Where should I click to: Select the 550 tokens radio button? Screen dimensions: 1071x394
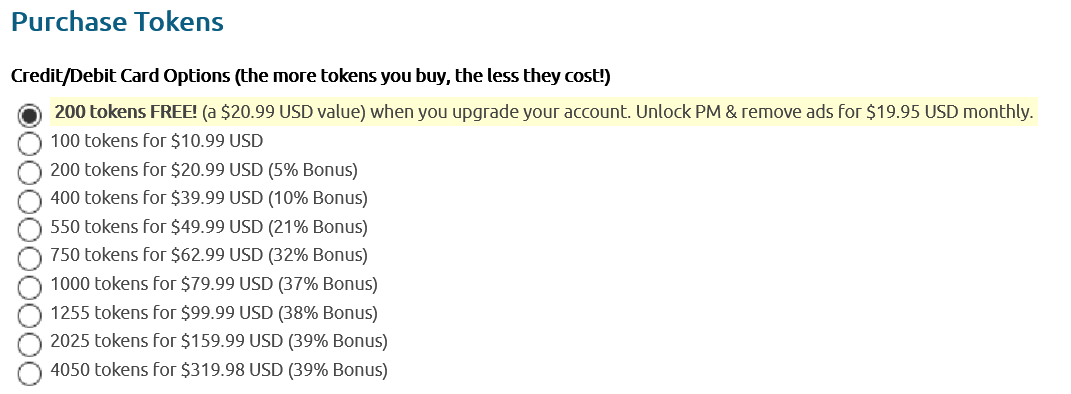29,230
